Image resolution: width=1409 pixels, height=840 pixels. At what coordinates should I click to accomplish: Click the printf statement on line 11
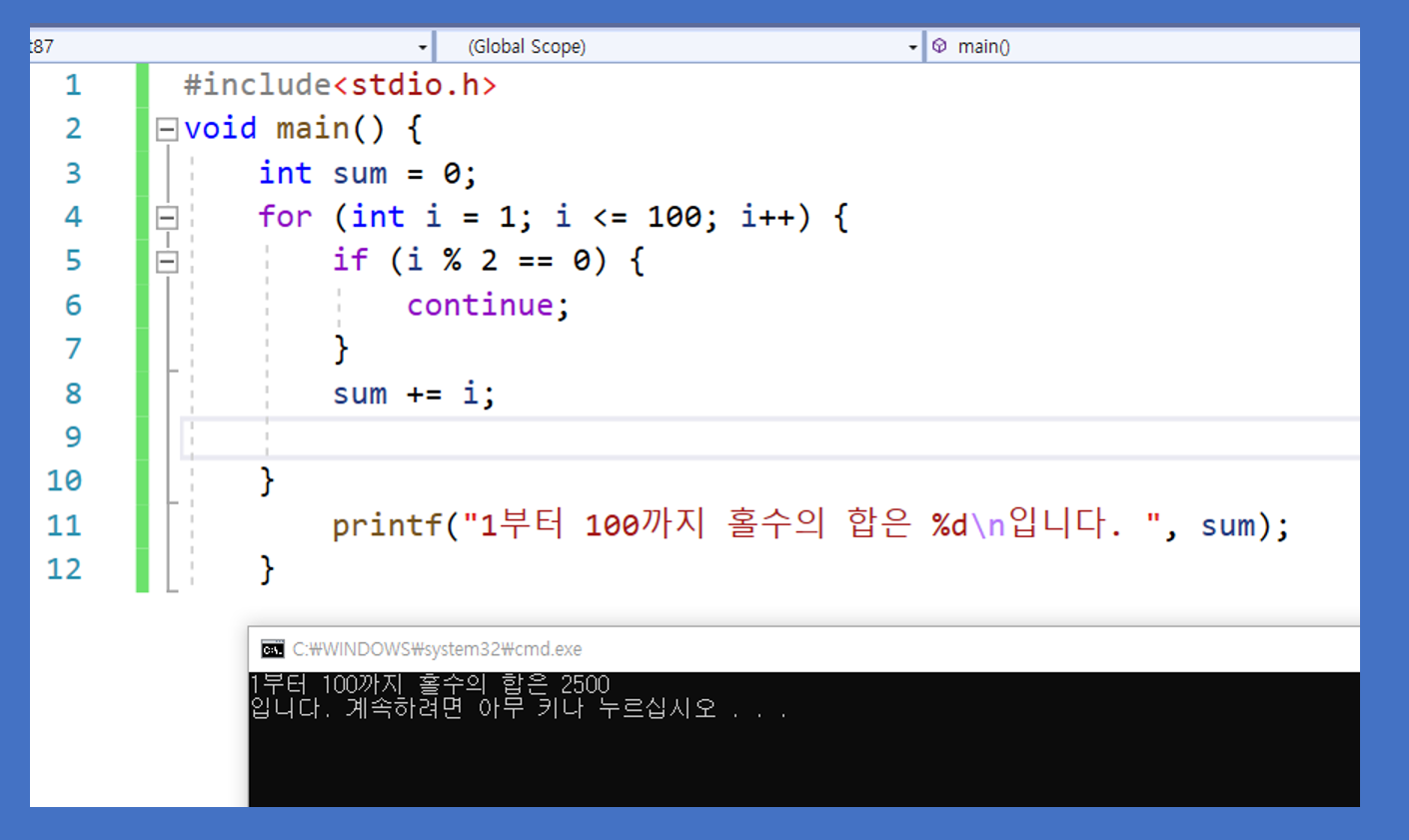coord(810,524)
